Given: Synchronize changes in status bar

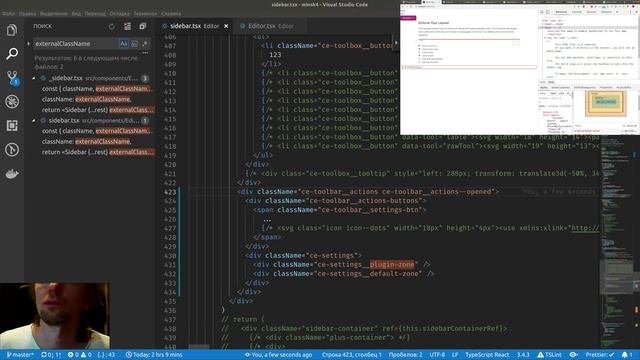Looking at the screenshot, I should click(51, 355).
